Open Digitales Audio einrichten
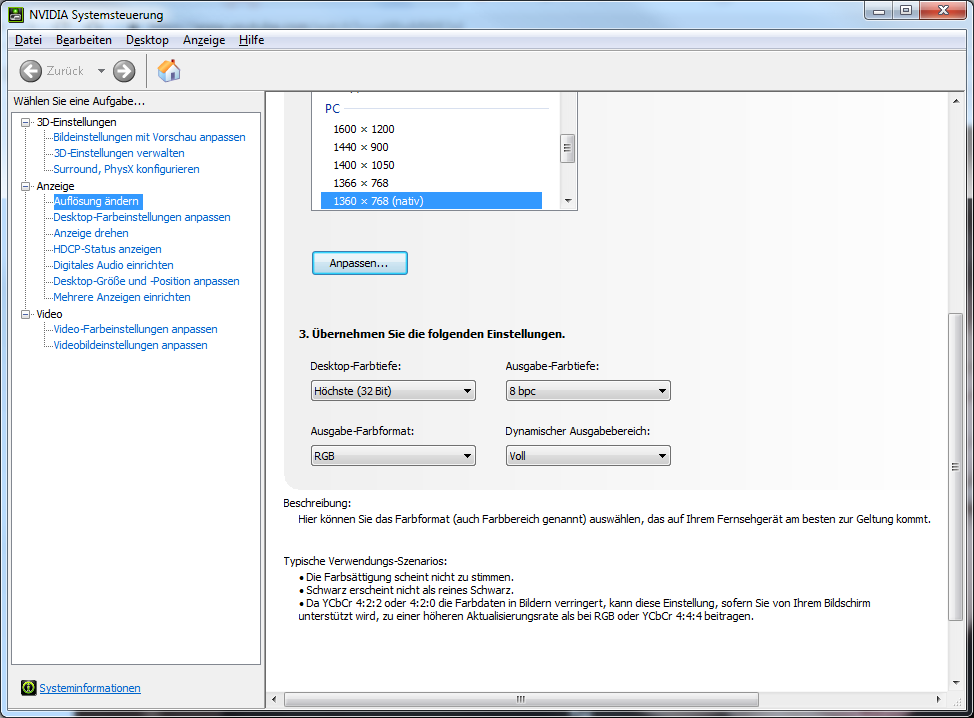Image resolution: width=974 pixels, height=718 pixels. (113, 265)
